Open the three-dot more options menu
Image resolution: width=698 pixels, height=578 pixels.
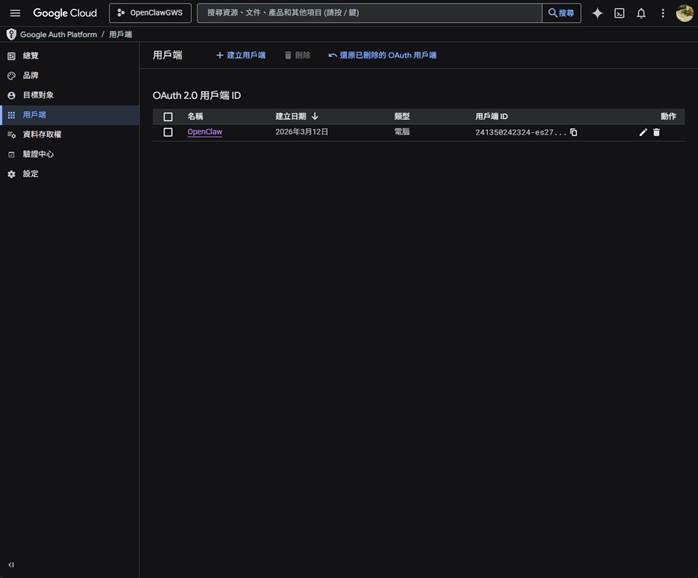tap(662, 13)
